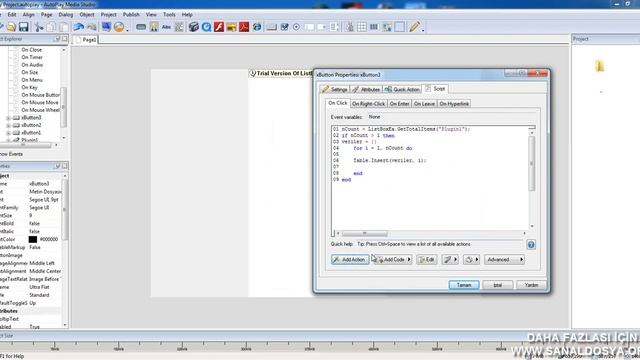Select On Timer event in explorer tree
Viewport: 640px width, 360px height.
coord(32,57)
